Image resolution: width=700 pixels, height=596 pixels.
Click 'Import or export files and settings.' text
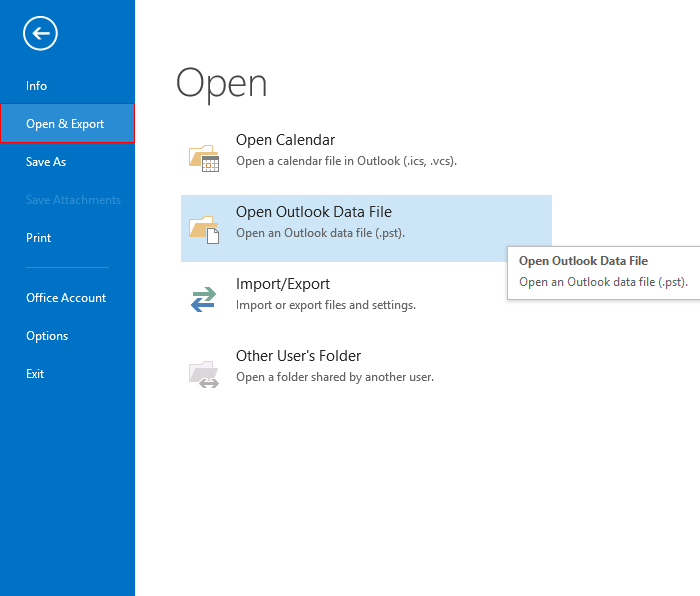[326, 305]
